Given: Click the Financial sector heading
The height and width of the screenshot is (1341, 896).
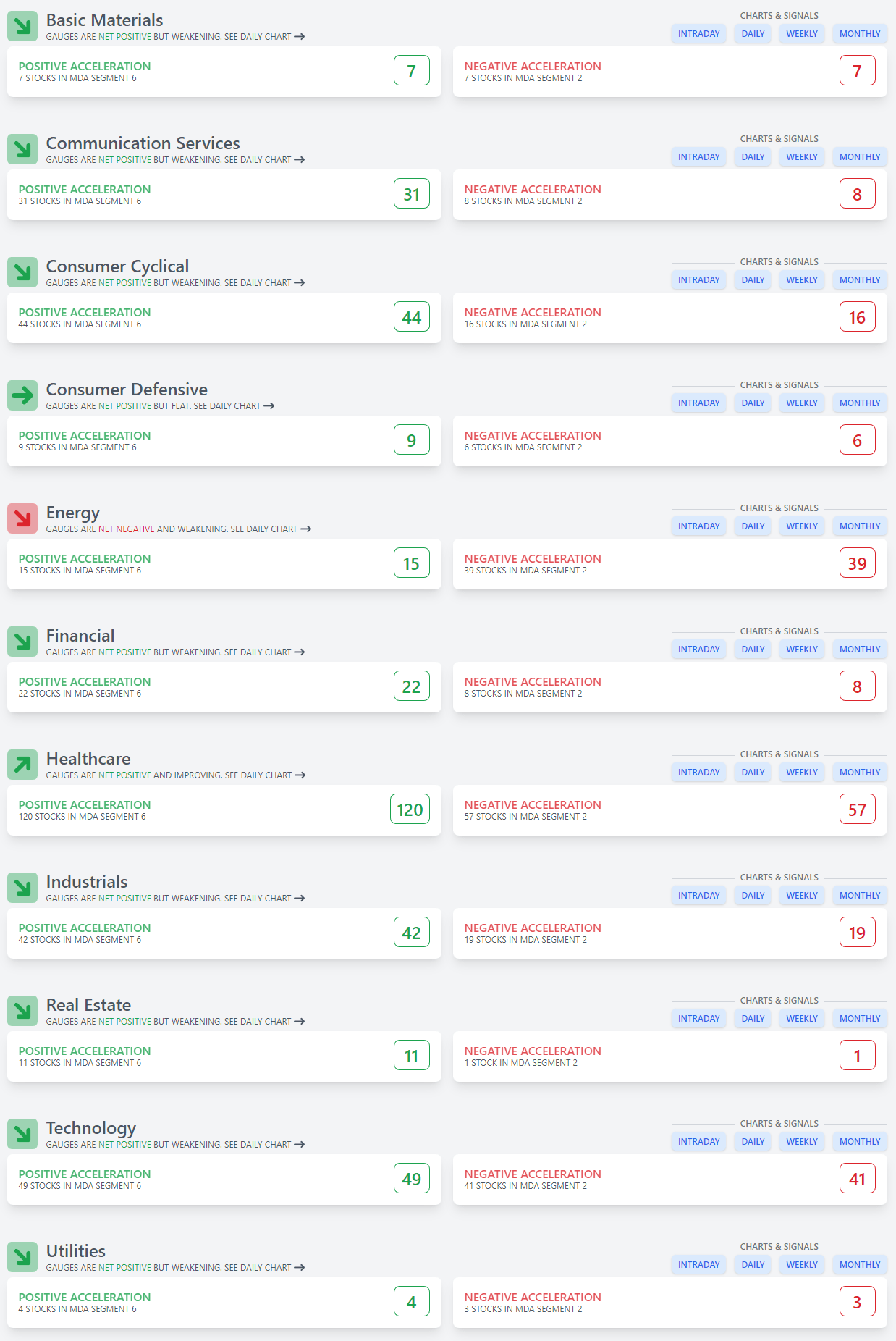Looking at the screenshot, I should pos(80,636).
